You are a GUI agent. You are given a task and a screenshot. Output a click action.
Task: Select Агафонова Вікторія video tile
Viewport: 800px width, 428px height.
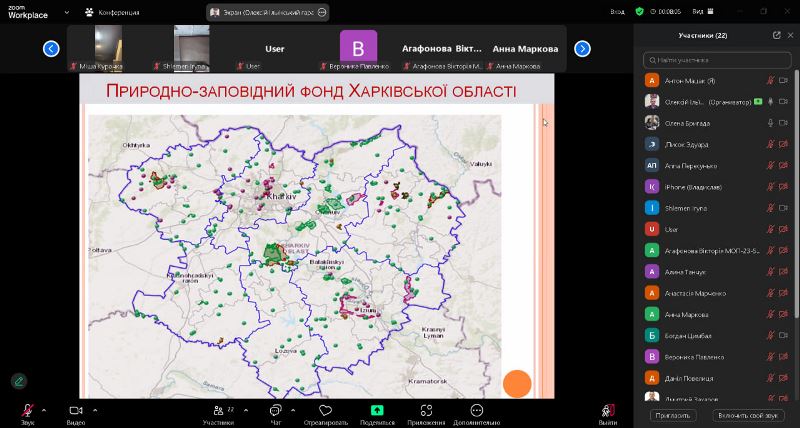click(x=441, y=48)
